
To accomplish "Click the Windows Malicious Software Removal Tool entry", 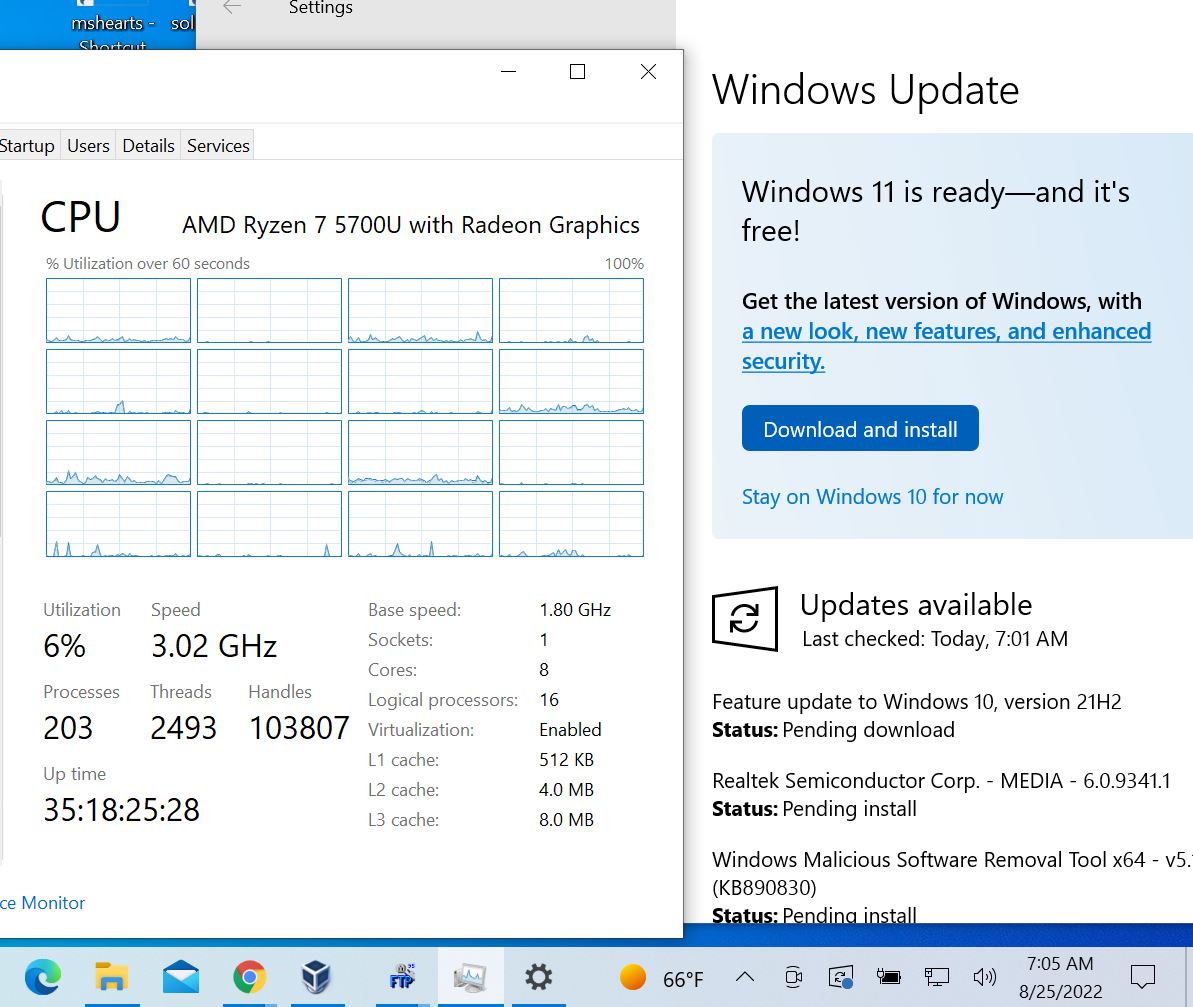I will (x=953, y=873).
